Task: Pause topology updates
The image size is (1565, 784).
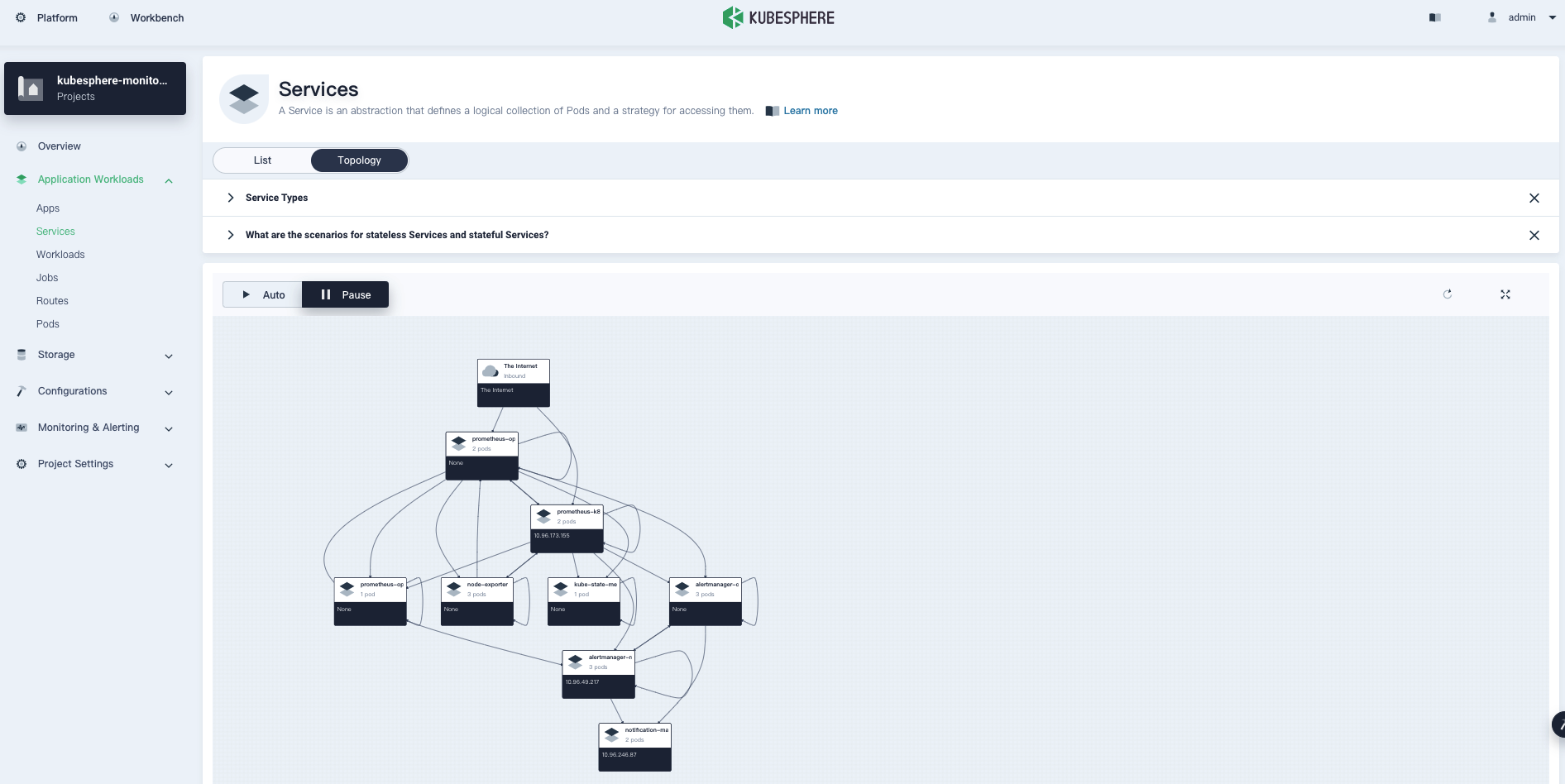Action: tap(346, 294)
